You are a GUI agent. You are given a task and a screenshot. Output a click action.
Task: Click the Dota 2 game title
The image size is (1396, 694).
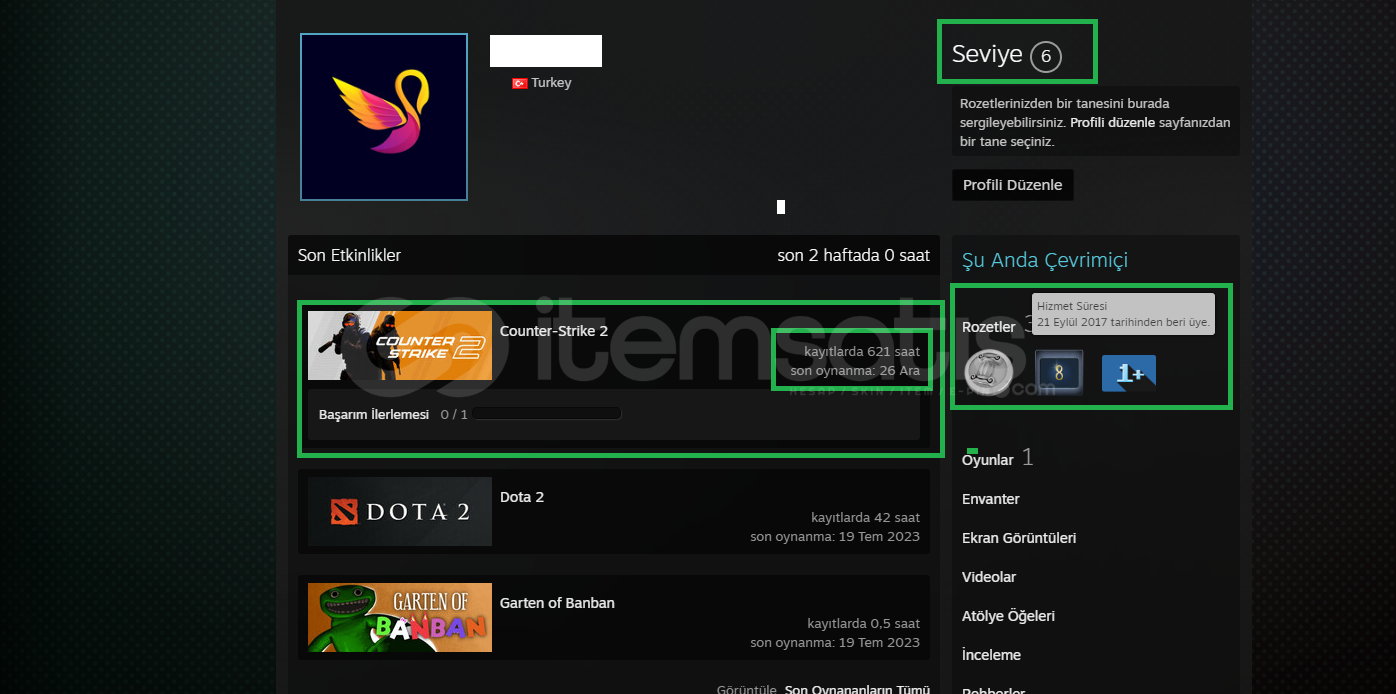click(x=522, y=497)
